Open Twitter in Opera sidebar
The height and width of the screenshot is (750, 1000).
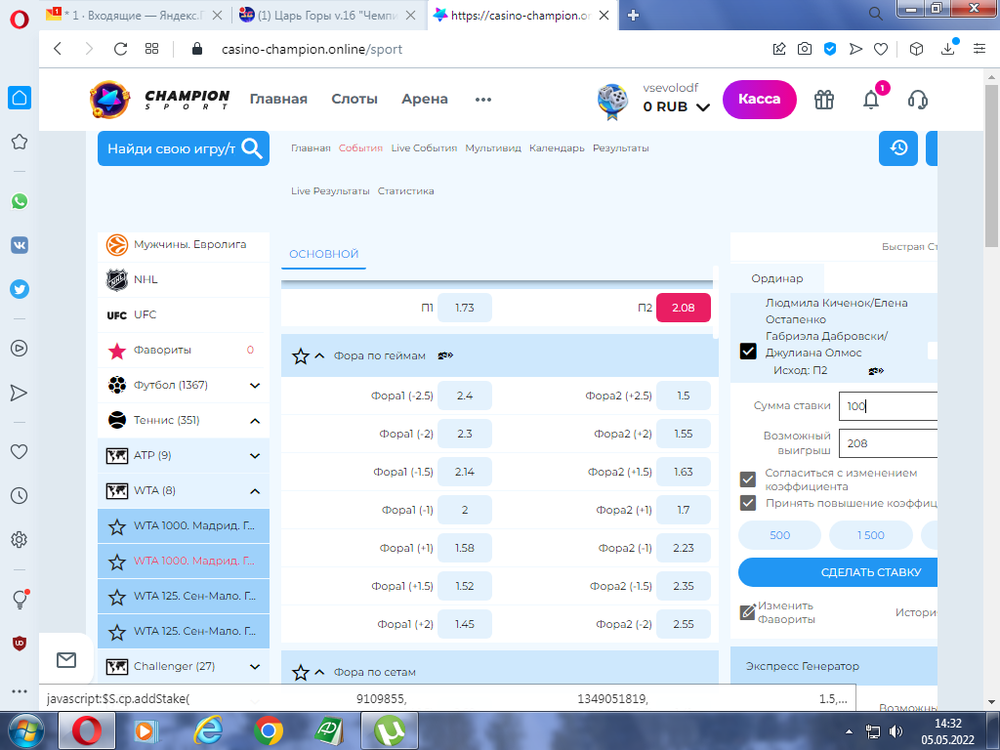19,290
